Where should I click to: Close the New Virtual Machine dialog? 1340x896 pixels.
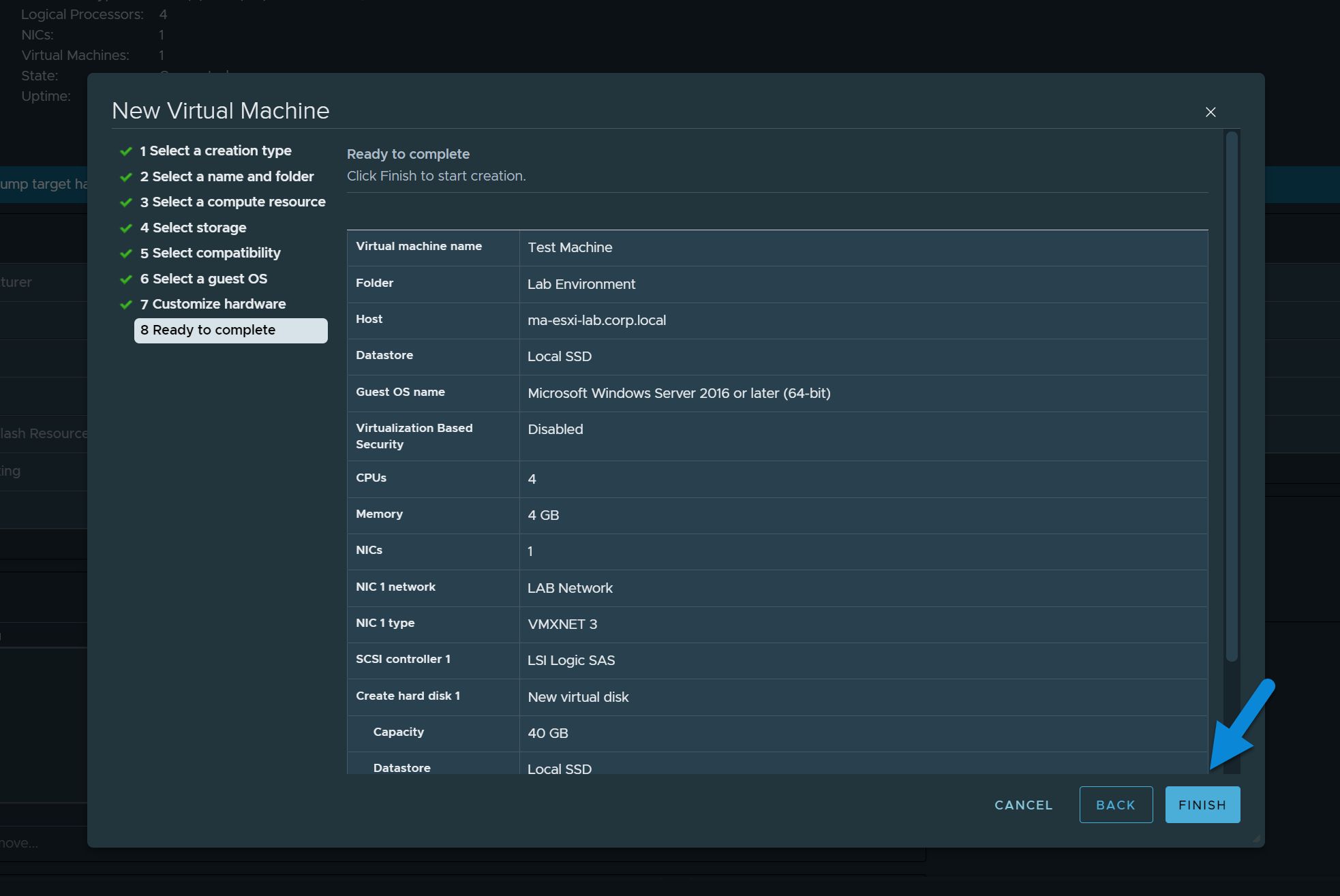pyautogui.click(x=1210, y=112)
